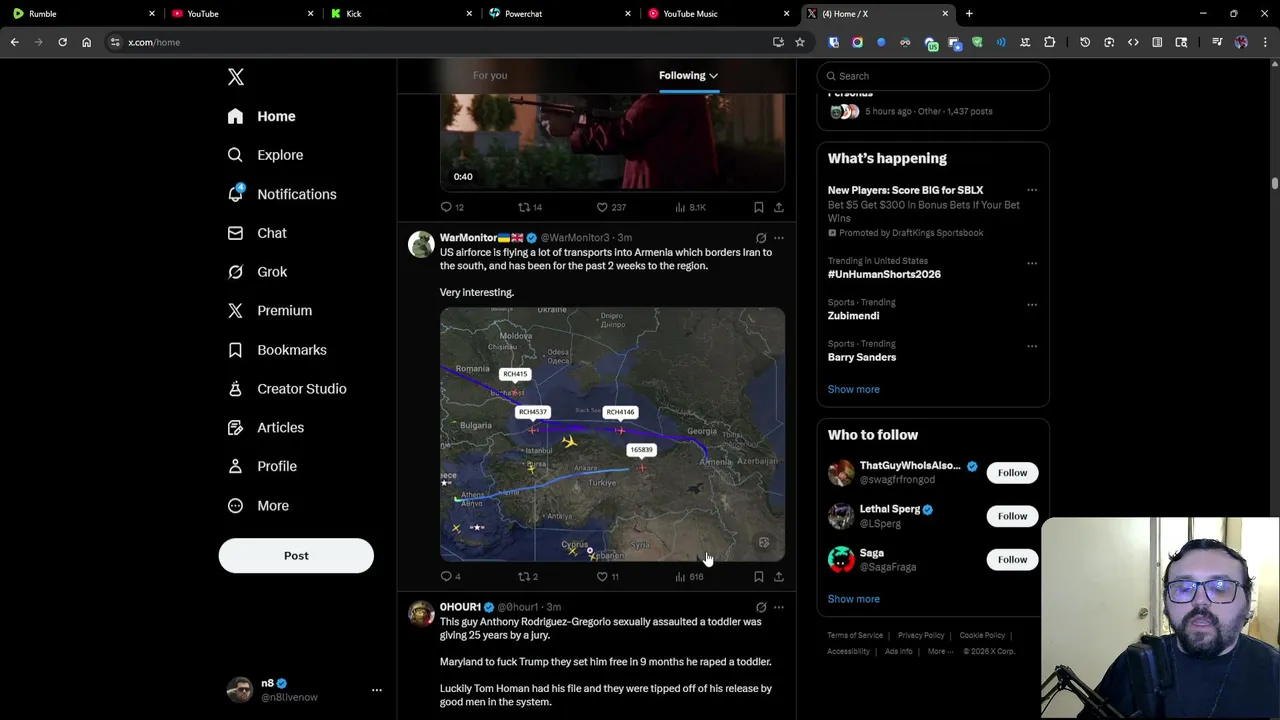Viewport: 1280px width, 720px height.
Task: Open Grok icon on 0HOUR1 post
Action: (761, 607)
